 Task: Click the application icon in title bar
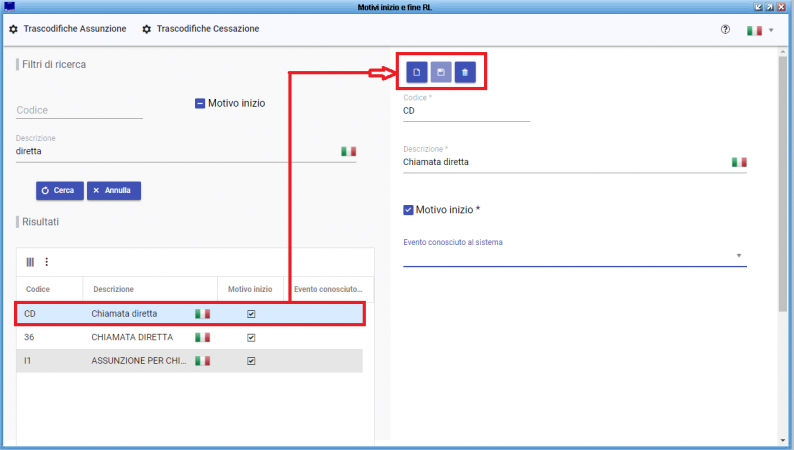tap(9, 7)
